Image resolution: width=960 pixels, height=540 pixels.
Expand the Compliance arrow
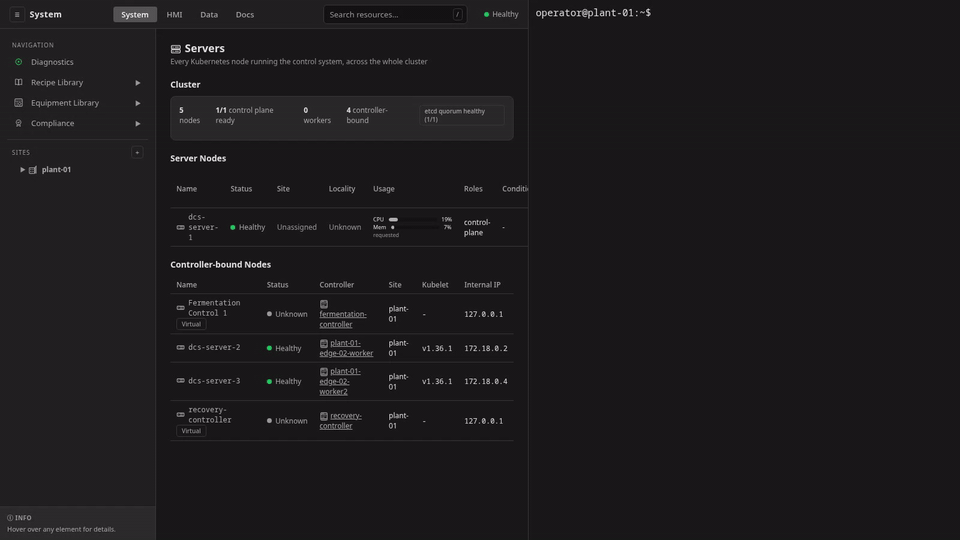[x=138, y=124]
